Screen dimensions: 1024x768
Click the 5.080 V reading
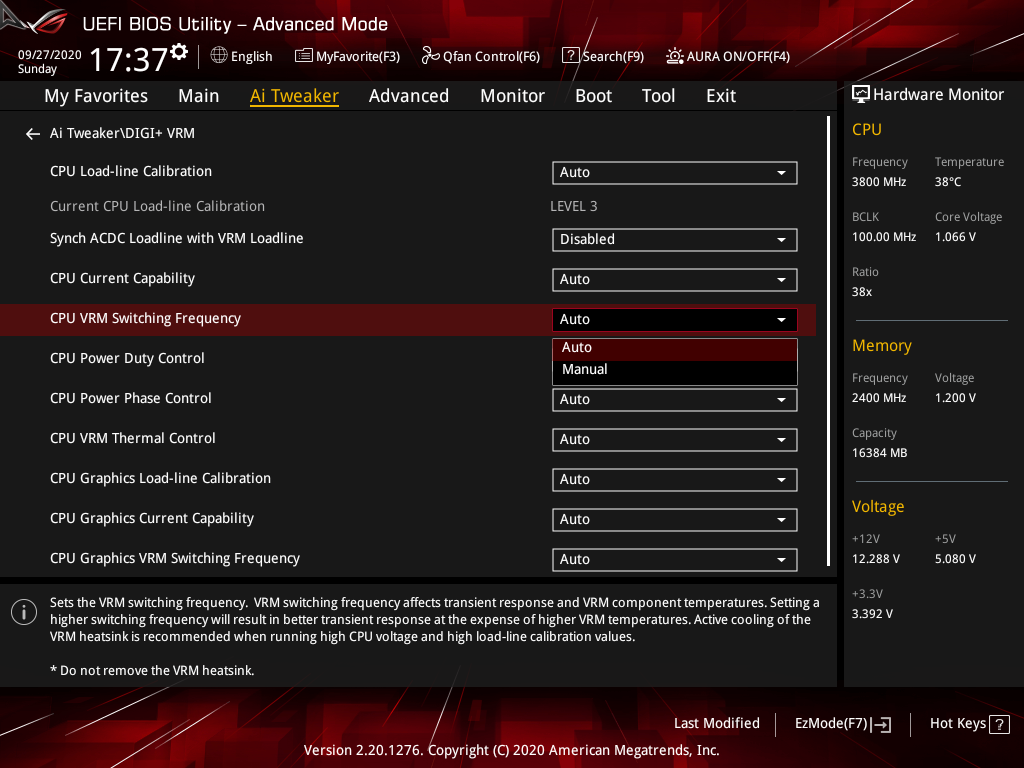tap(955, 559)
